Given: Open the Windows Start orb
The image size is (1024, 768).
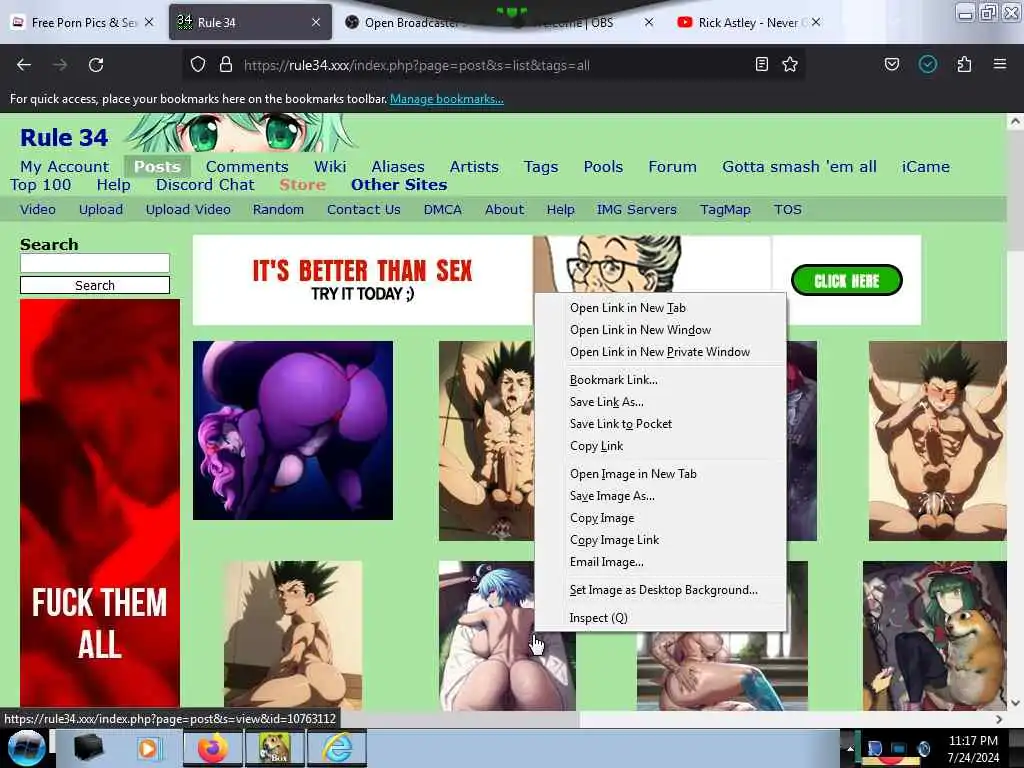Looking at the screenshot, I should coord(27,748).
